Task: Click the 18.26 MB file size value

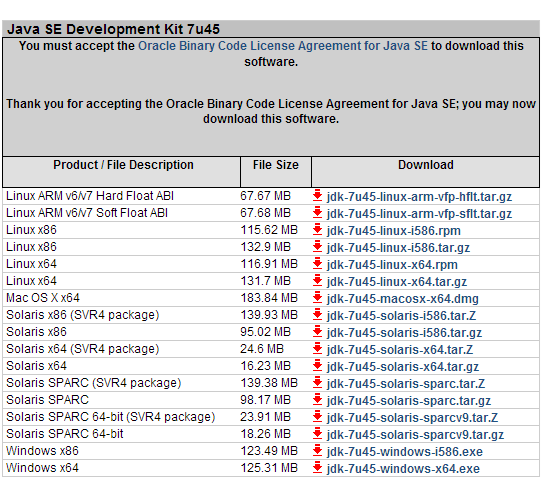Action: 265,434
